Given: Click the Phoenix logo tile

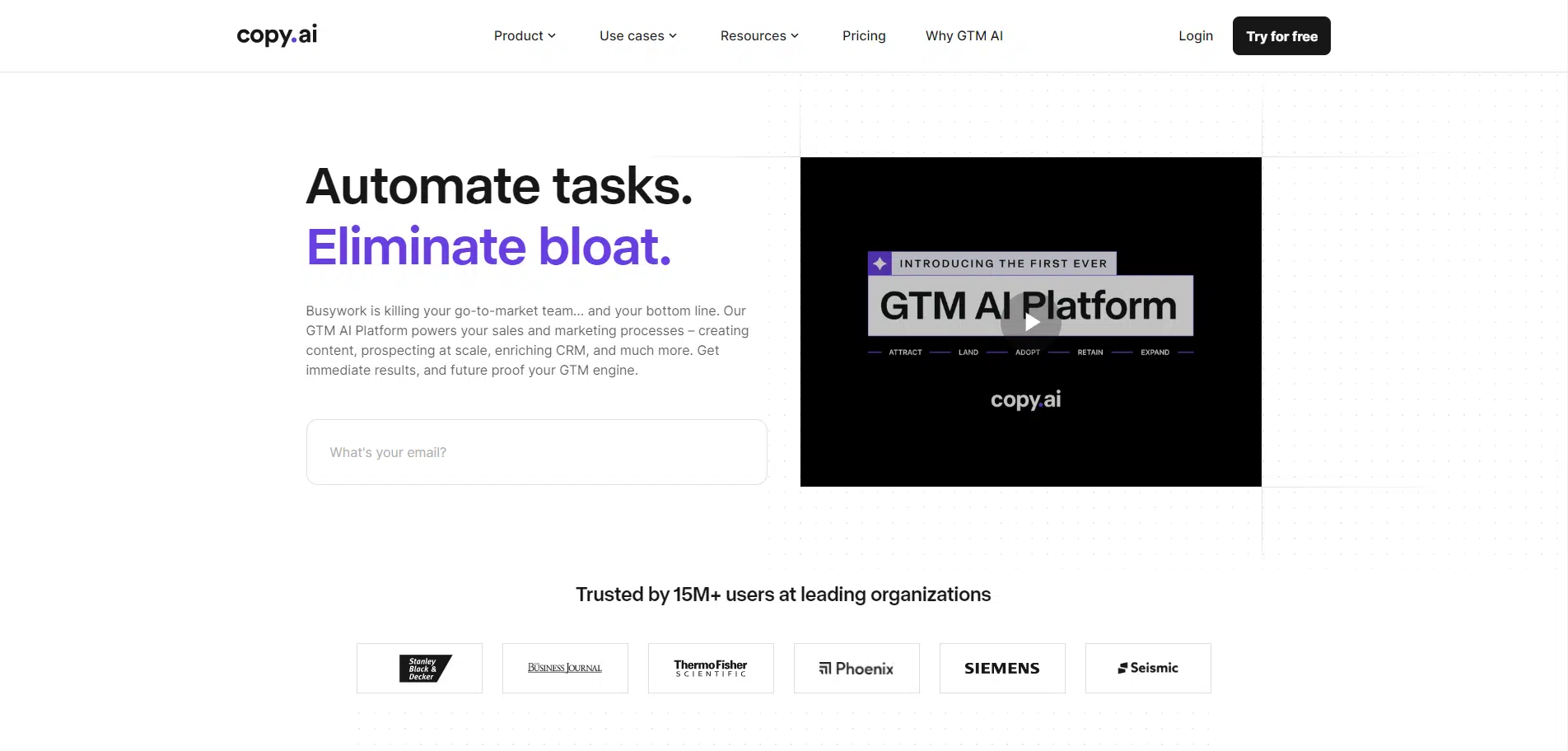Looking at the screenshot, I should 856,668.
